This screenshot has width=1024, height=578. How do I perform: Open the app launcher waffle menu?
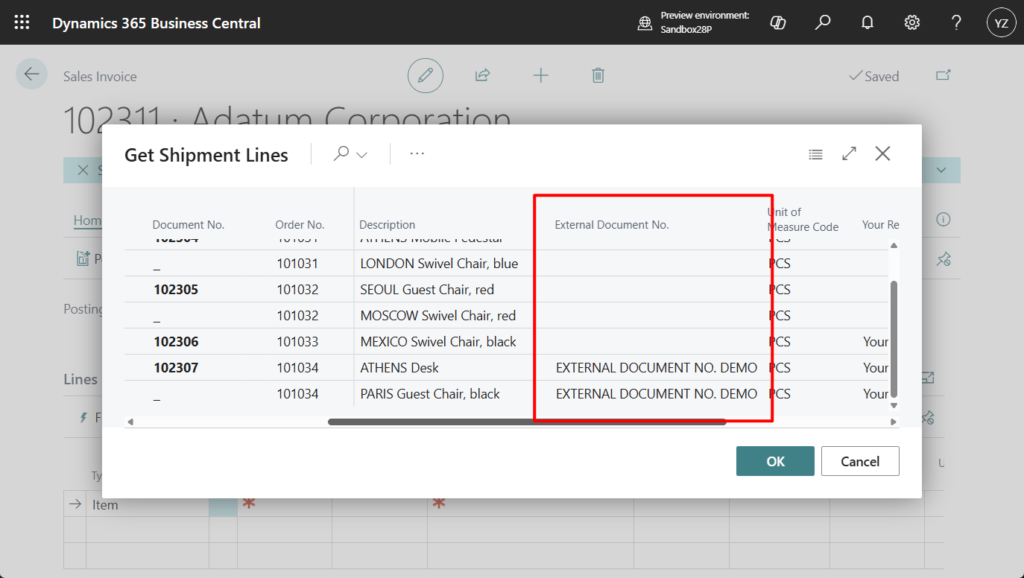pos(22,22)
